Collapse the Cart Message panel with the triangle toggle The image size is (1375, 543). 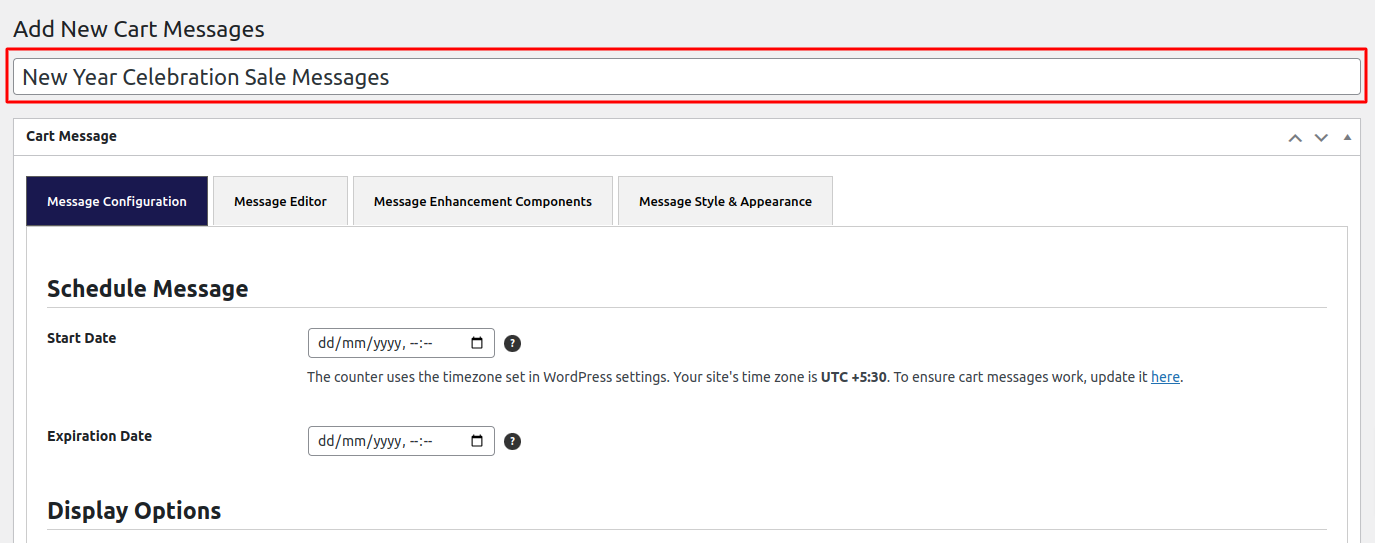coord(1347,137)
